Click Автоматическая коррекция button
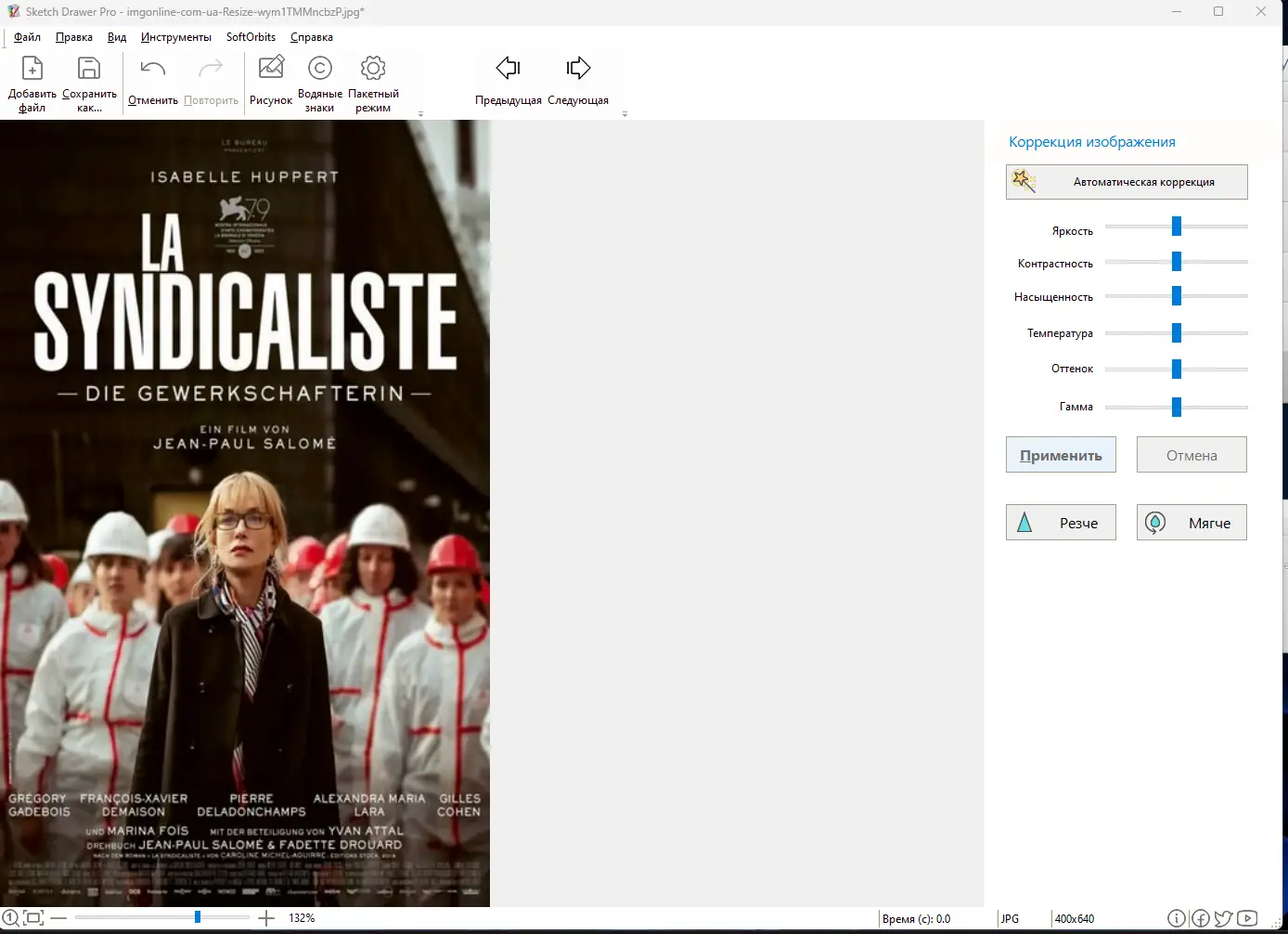This screenshot has width=1288, height=934. click(1127, 182)
